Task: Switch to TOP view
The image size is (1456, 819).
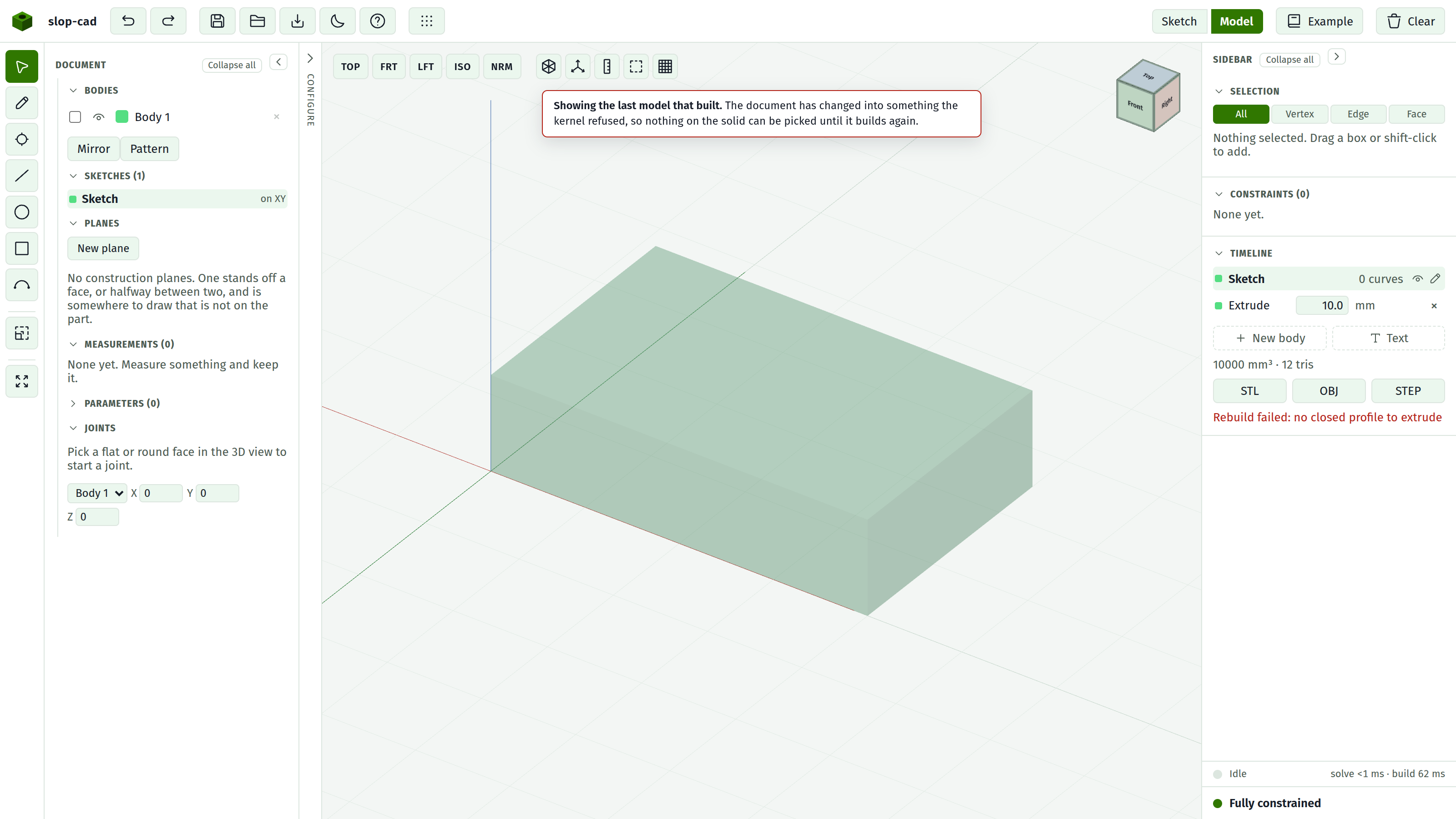Action: [350, 67]
